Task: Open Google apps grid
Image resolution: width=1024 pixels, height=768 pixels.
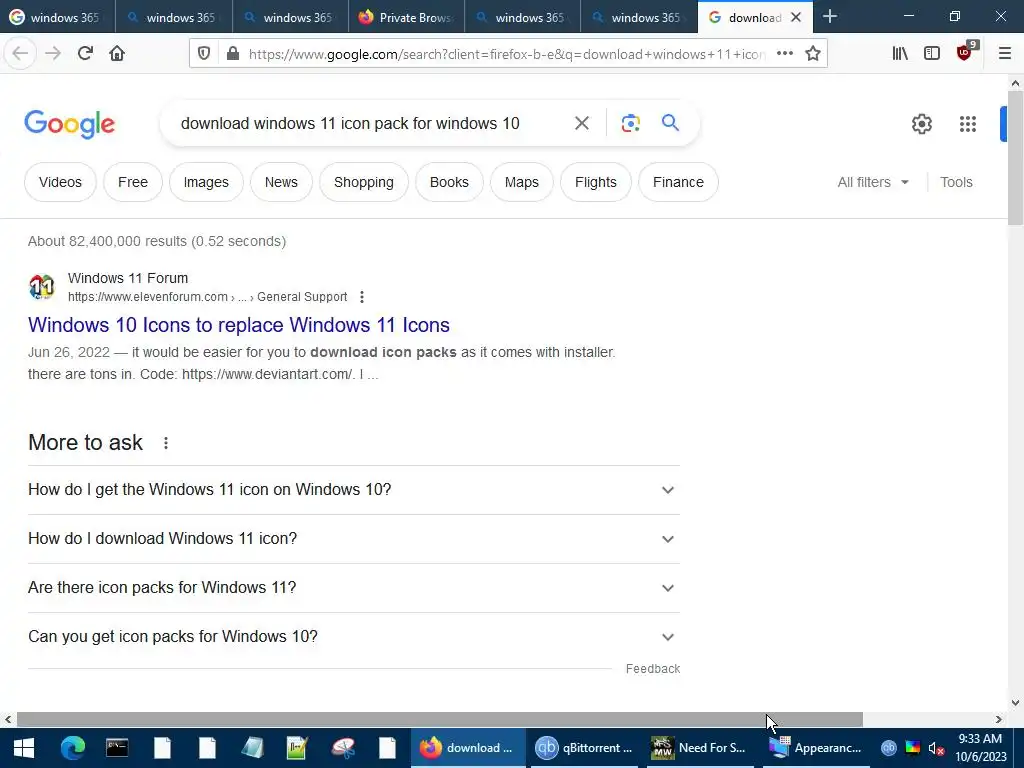Action: pos(968,123)
